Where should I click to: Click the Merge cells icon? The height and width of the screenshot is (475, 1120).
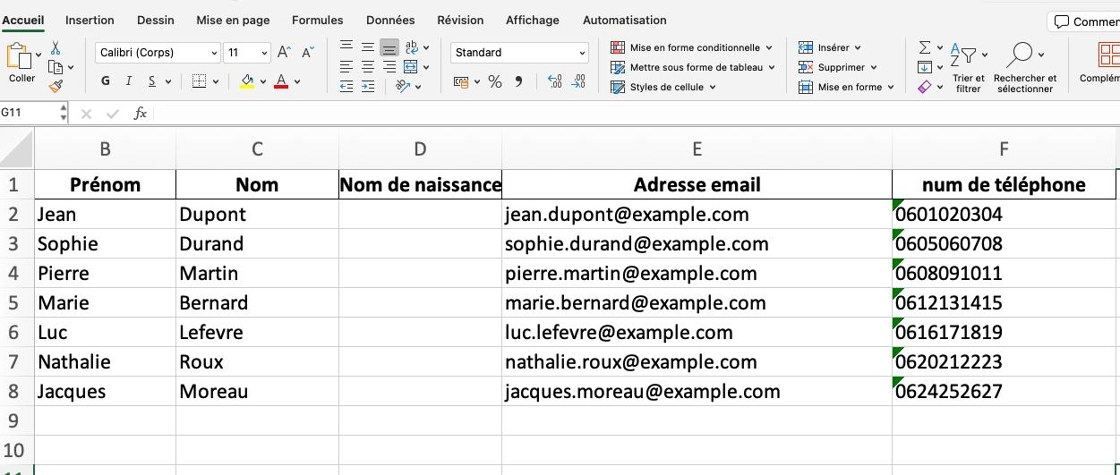point(410,67)
